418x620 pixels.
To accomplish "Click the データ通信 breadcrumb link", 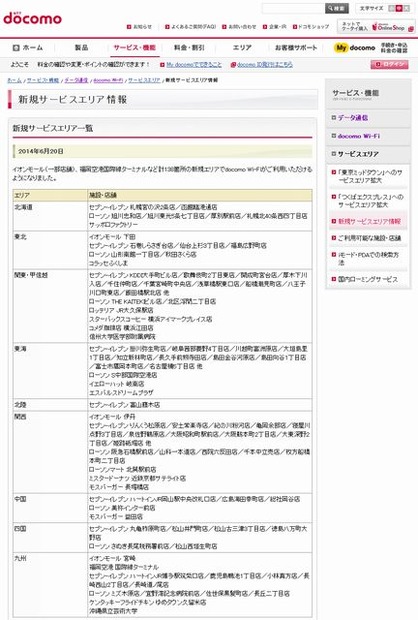I will (x=76, y=80).
